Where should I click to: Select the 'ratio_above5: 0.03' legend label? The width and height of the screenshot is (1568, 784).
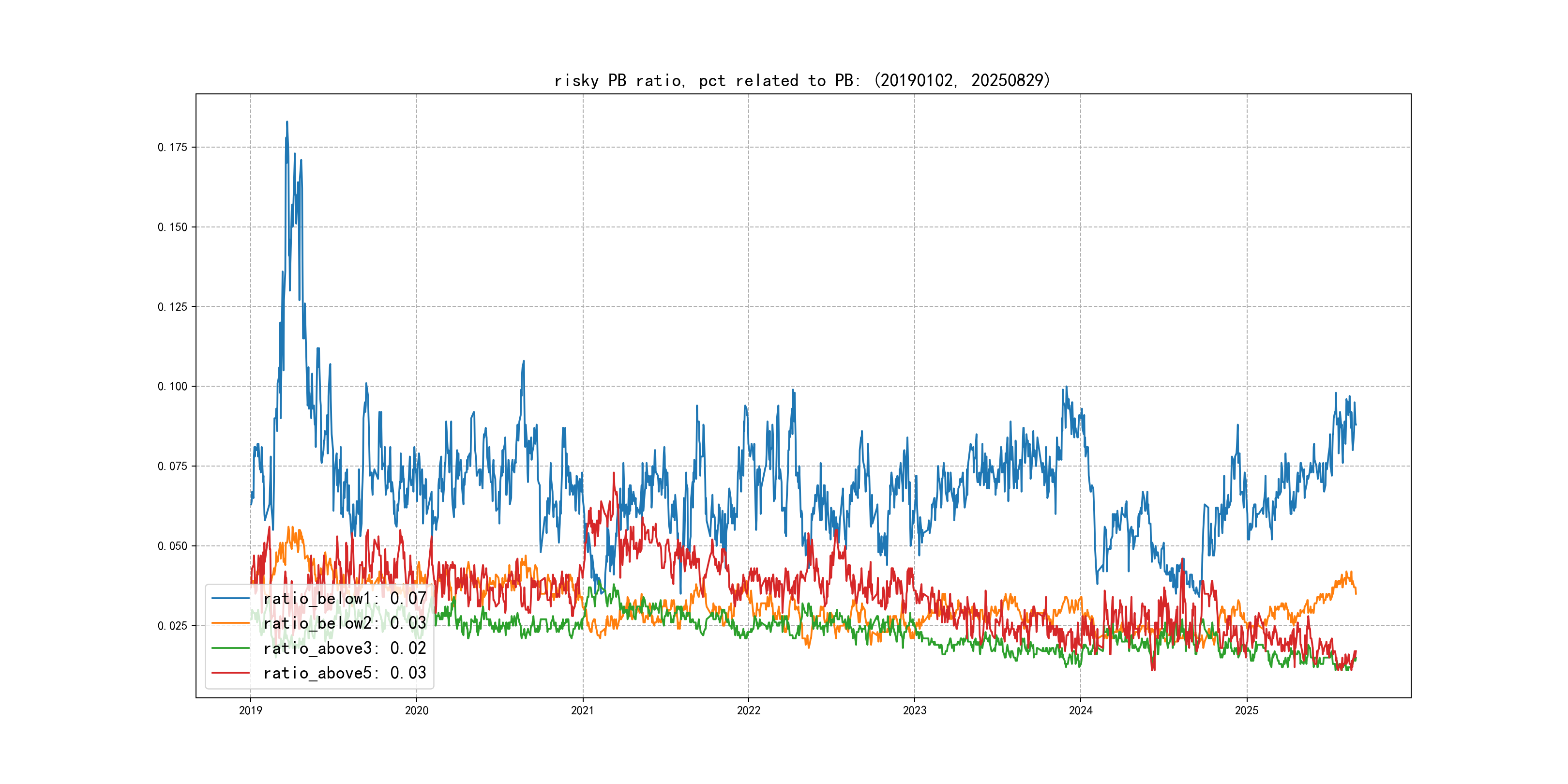point(345,673)
